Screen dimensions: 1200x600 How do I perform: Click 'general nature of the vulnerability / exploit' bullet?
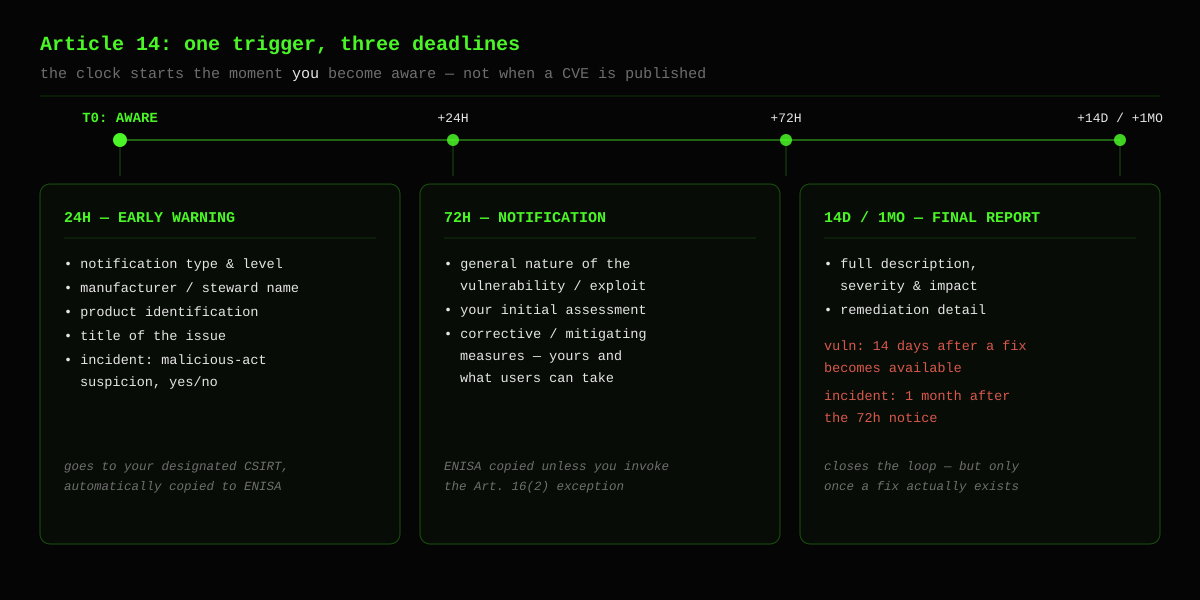coord(546,275)
